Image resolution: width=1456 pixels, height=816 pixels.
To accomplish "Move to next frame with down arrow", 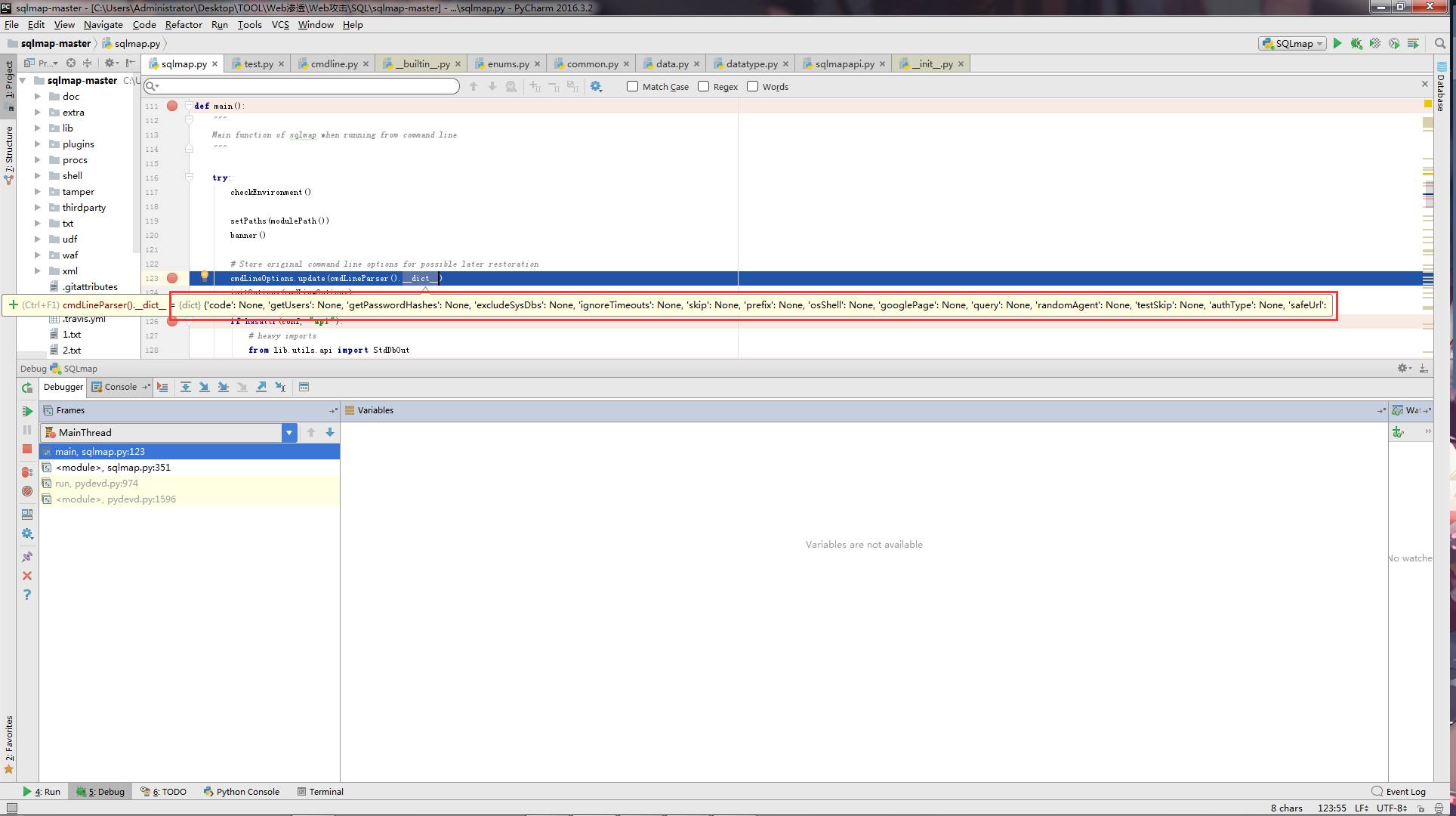I will click(x=330, y=432).
